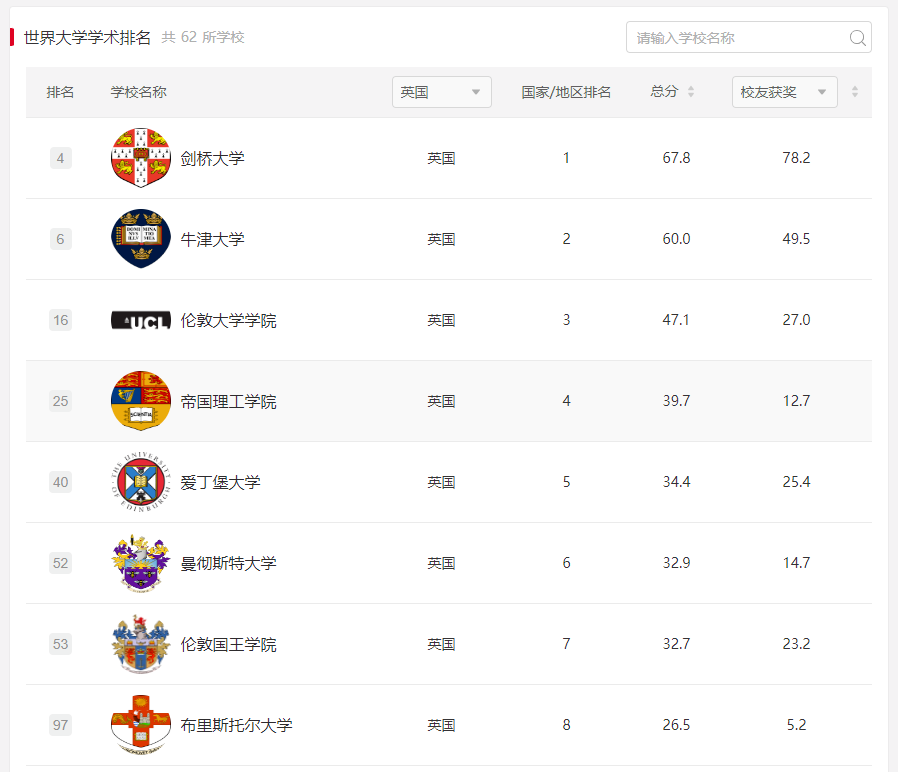This screenshot has height=772, width=898.
Task: Toggle sort order on the 总分 column
Action: 690,91
